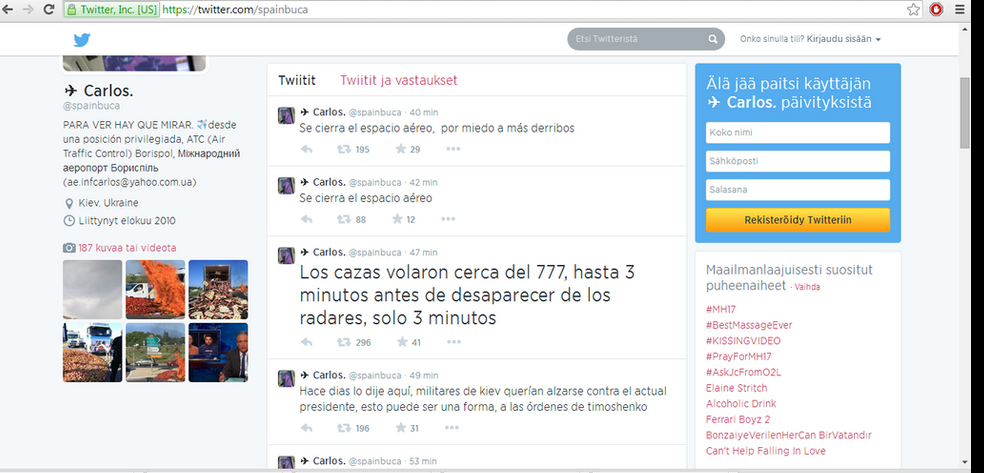This screenshot has width=984, height=473.
Task: Click the browser reload button
Action: point(48,9)
